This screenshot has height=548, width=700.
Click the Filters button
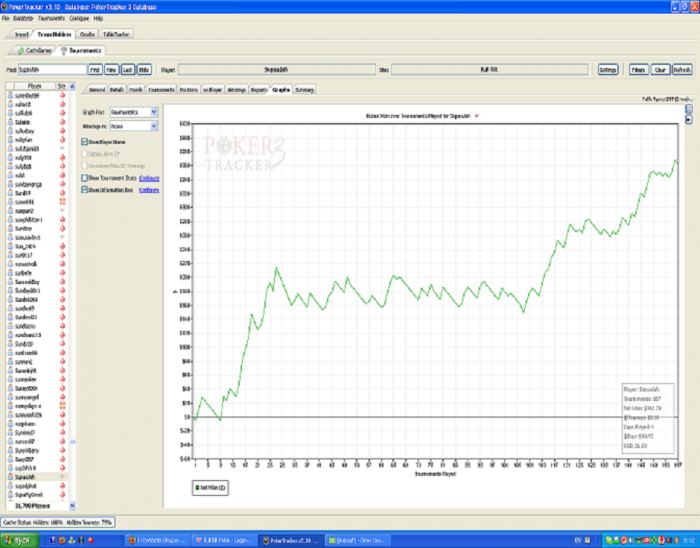click(x=638, y=70)
